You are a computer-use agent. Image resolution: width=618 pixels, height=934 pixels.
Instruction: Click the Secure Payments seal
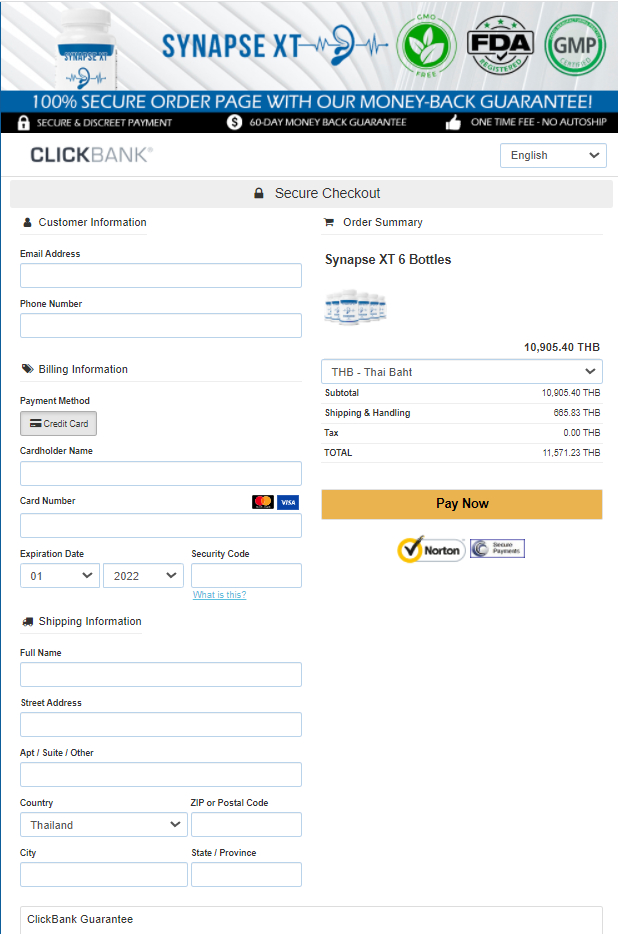pyautogui.click(x=497, y=548)
